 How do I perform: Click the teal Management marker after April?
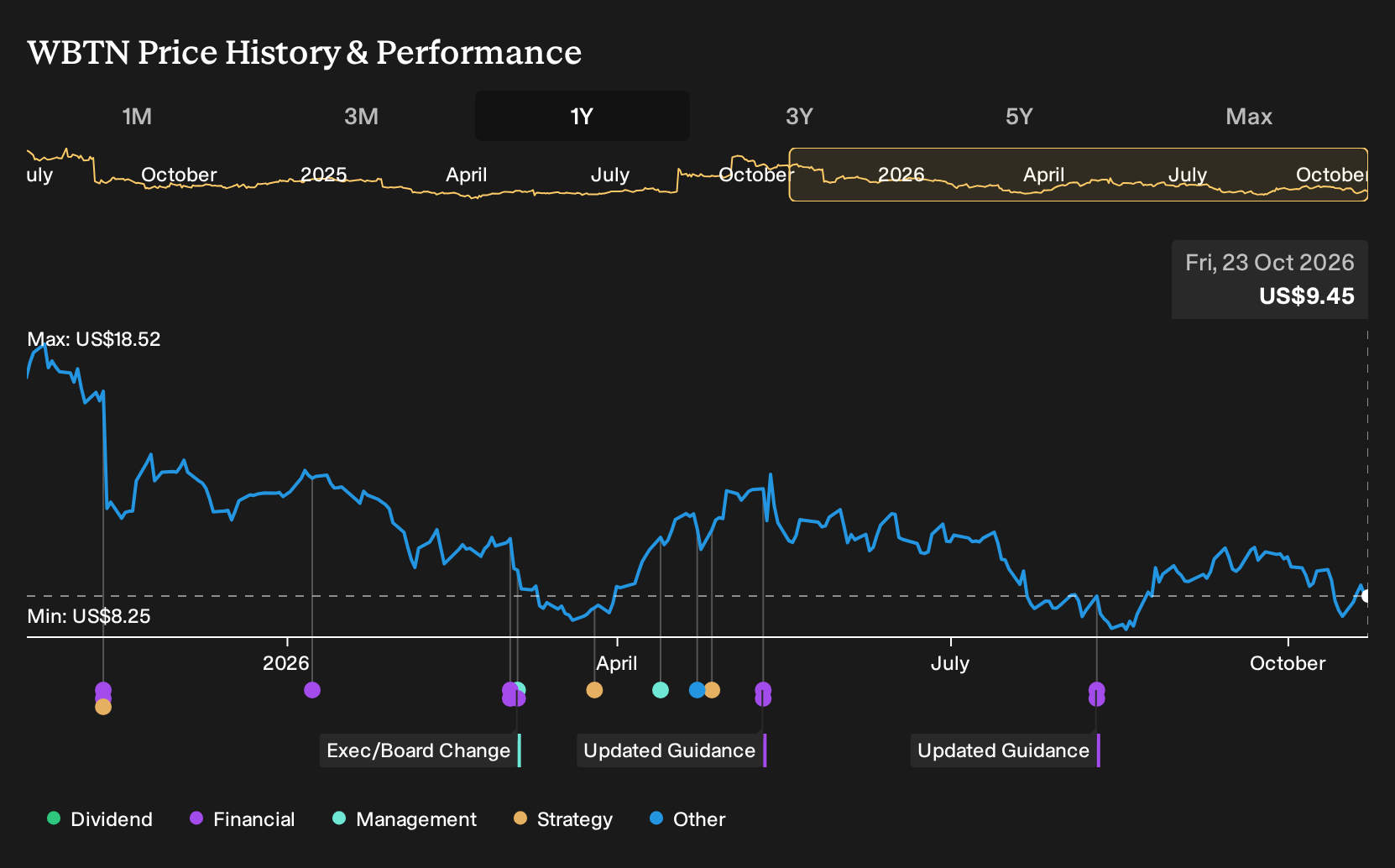tap(661, 690)
